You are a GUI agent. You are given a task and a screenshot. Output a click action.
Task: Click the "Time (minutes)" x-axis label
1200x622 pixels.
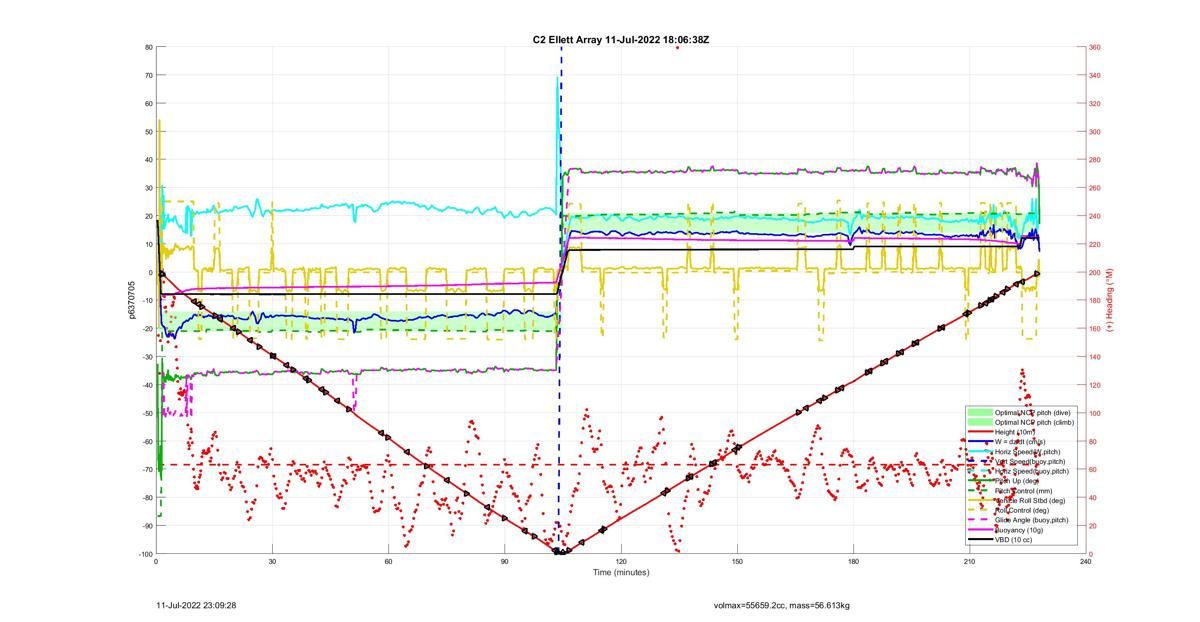[620, 573]
